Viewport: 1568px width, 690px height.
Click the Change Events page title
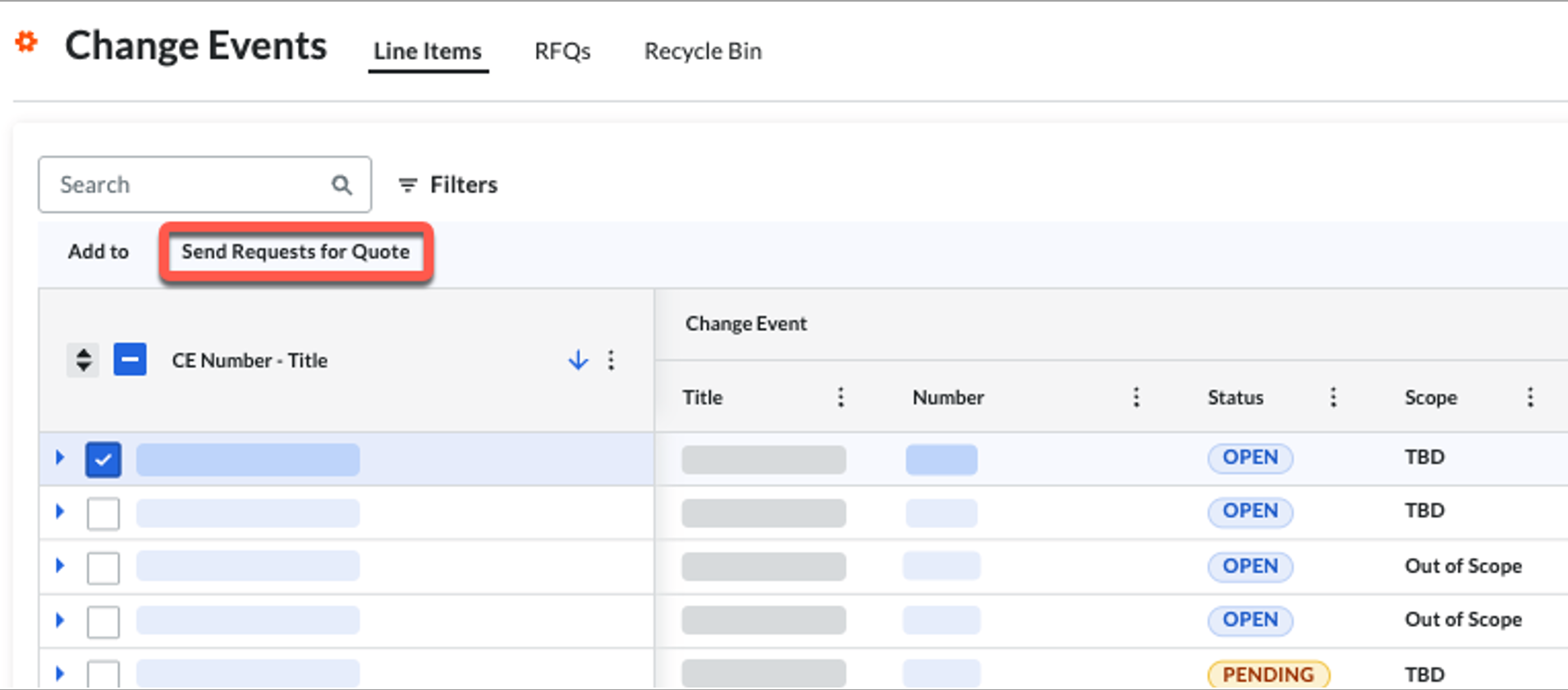[195, 46]
